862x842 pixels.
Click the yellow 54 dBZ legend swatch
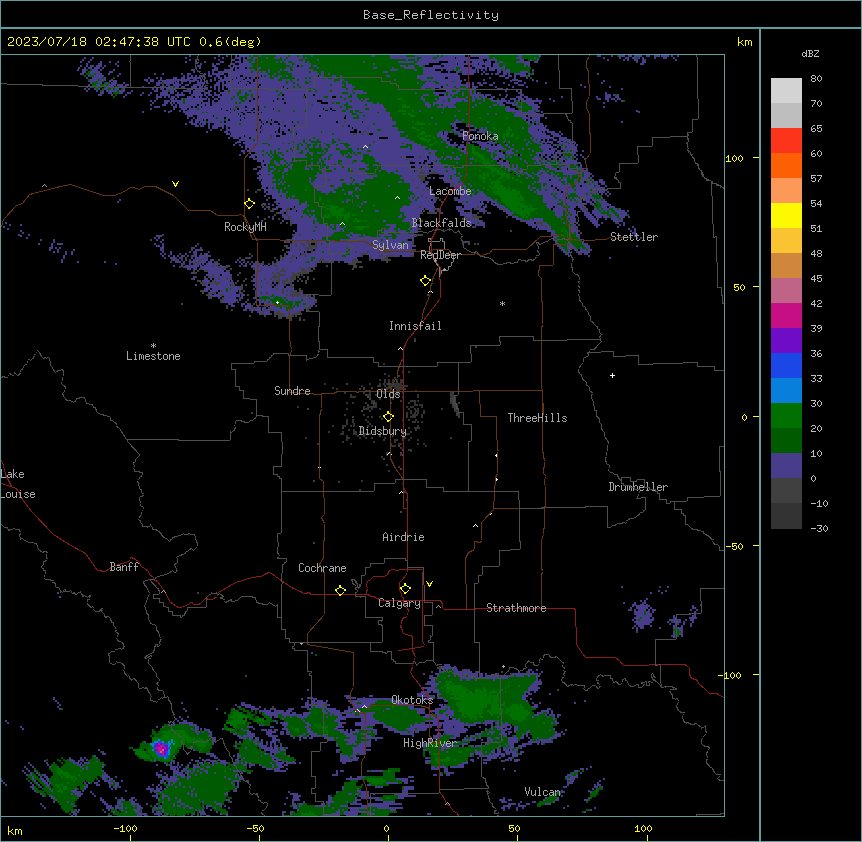(x=786, y=215)
